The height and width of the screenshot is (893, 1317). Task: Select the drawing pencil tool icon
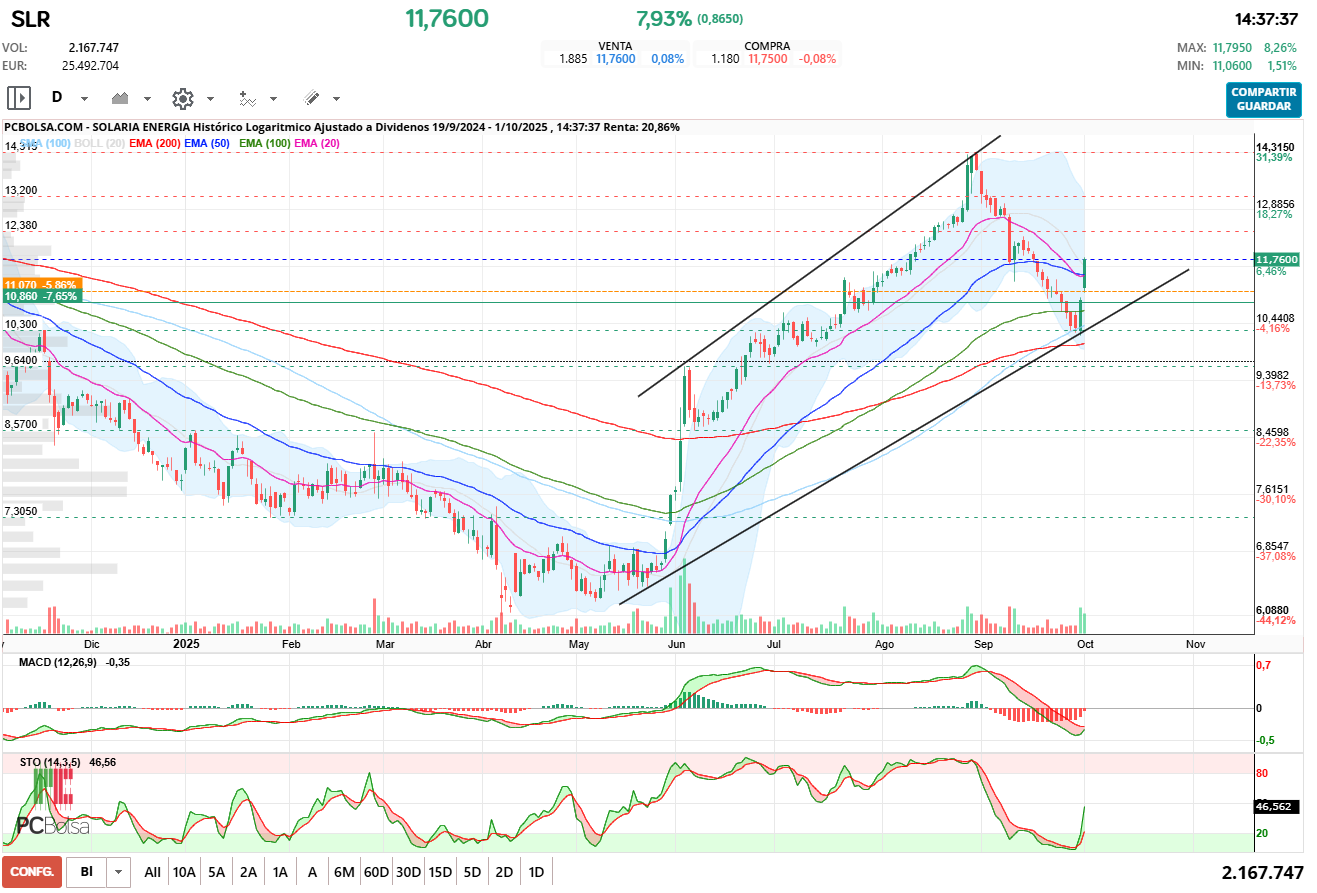[x=311, y=98]
